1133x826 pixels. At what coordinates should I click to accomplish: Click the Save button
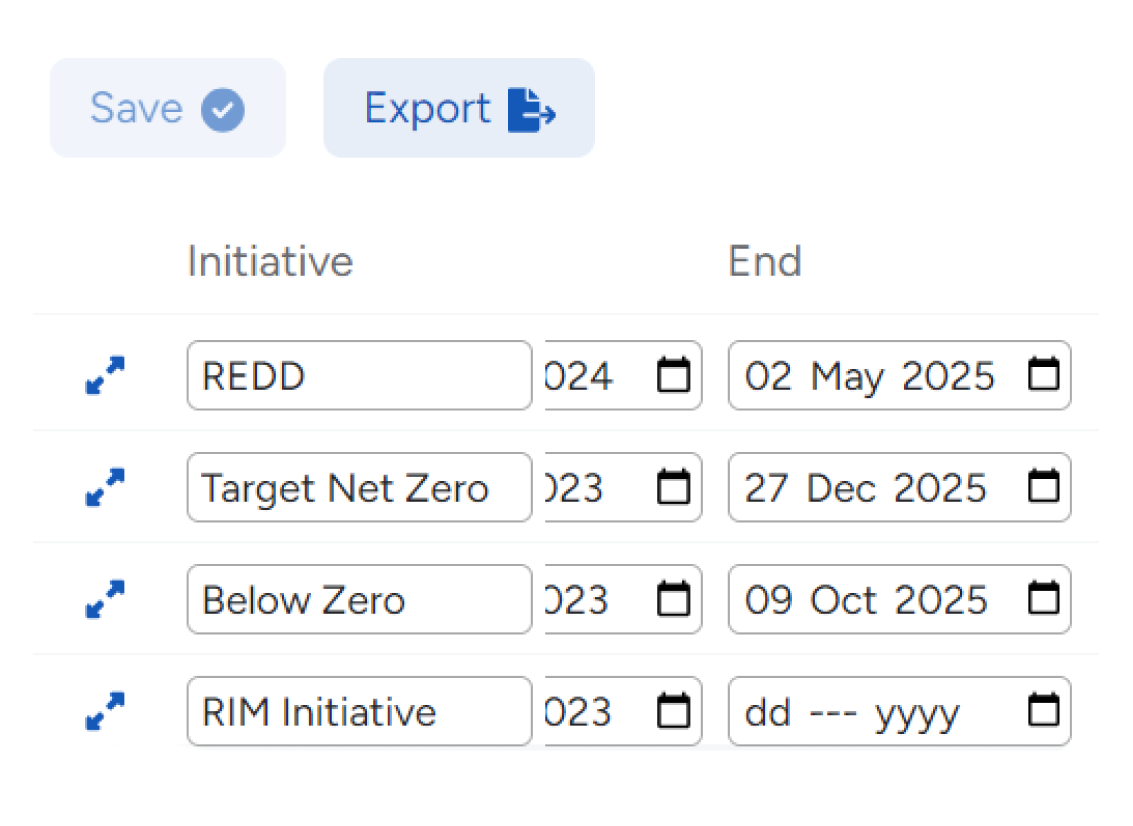pyautogui.click(x=167, y=108)
